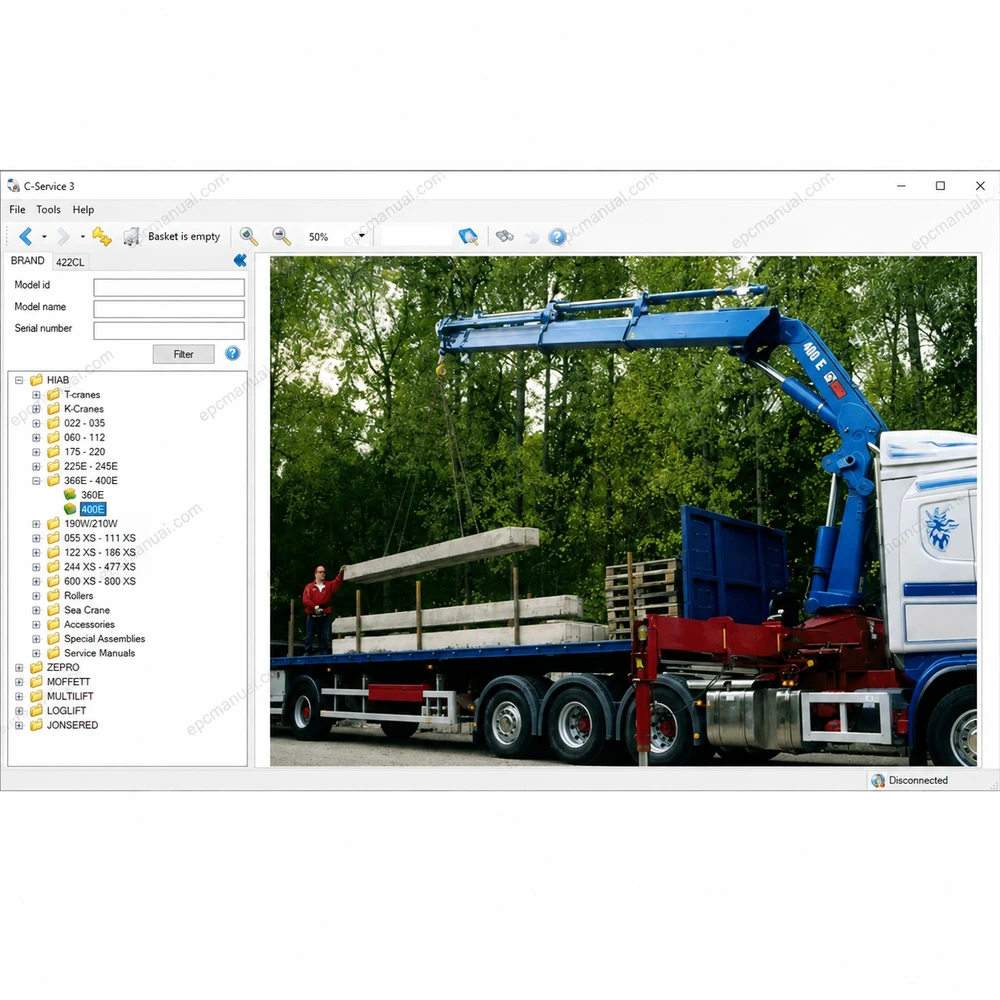Select the 122 XS - 186 XS folder
This screenshot has height=1000, width=1000.
[99, 552]
